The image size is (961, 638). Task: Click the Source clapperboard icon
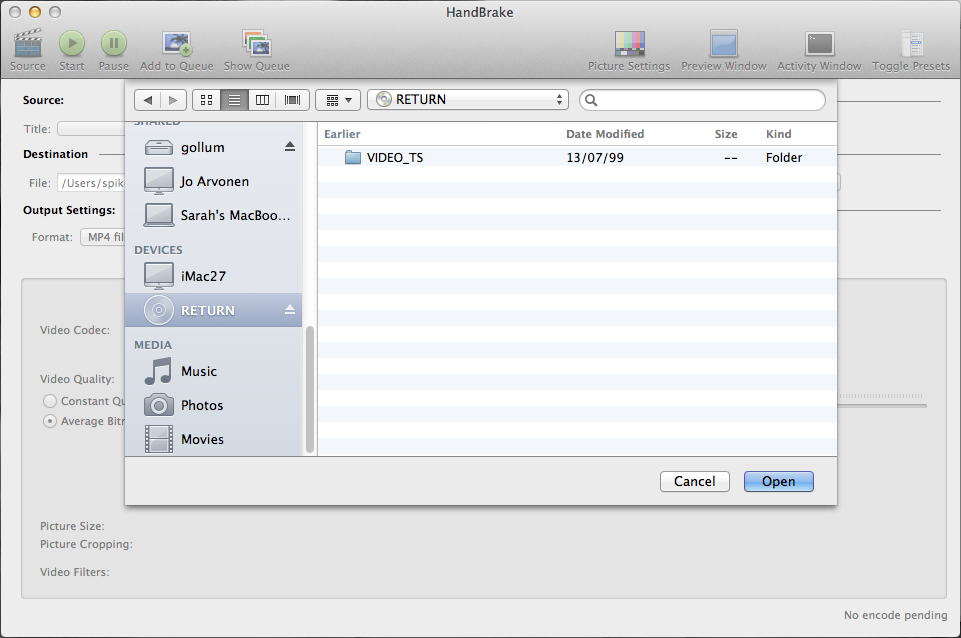tap(27, 44)
